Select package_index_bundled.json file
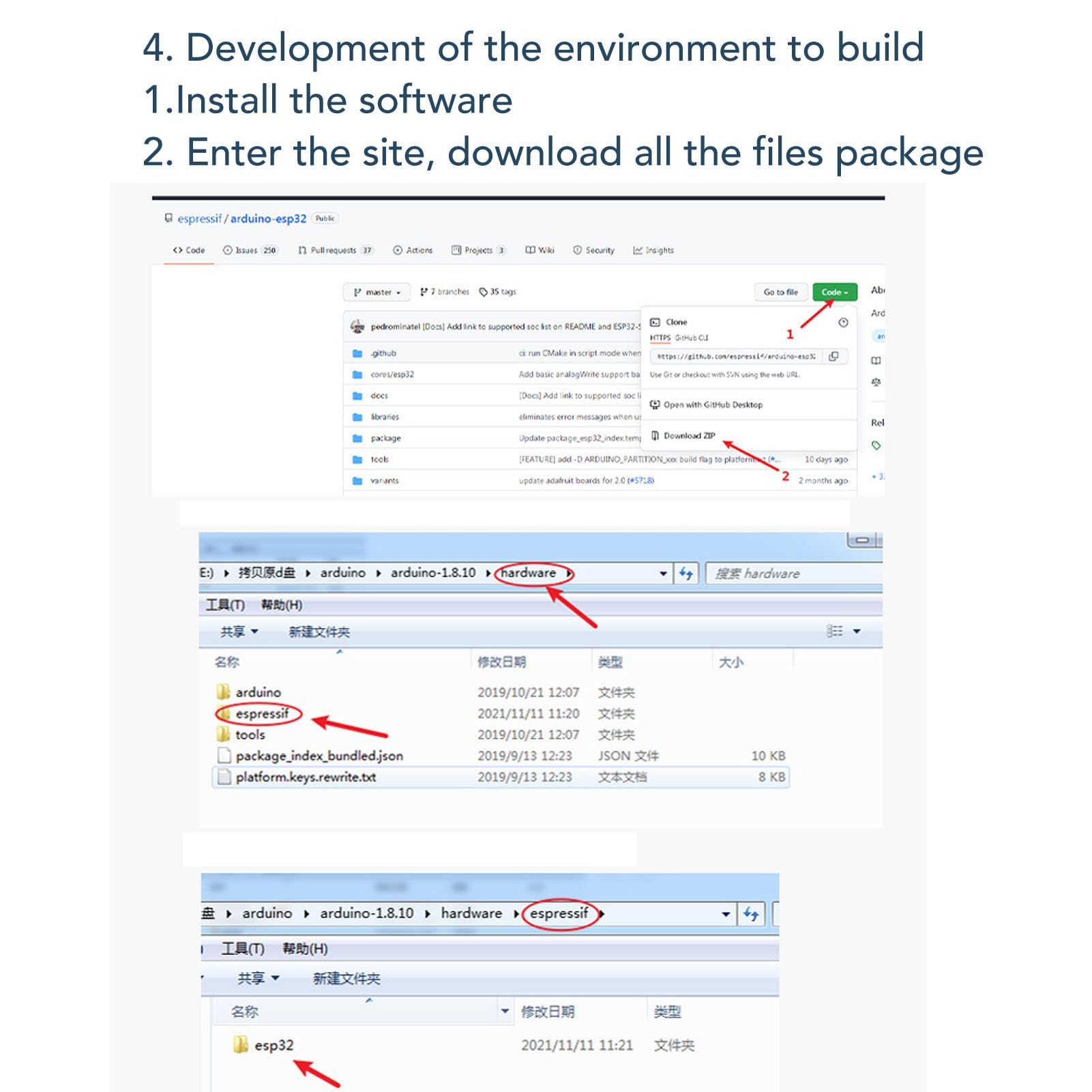 (x=310, y=756)
